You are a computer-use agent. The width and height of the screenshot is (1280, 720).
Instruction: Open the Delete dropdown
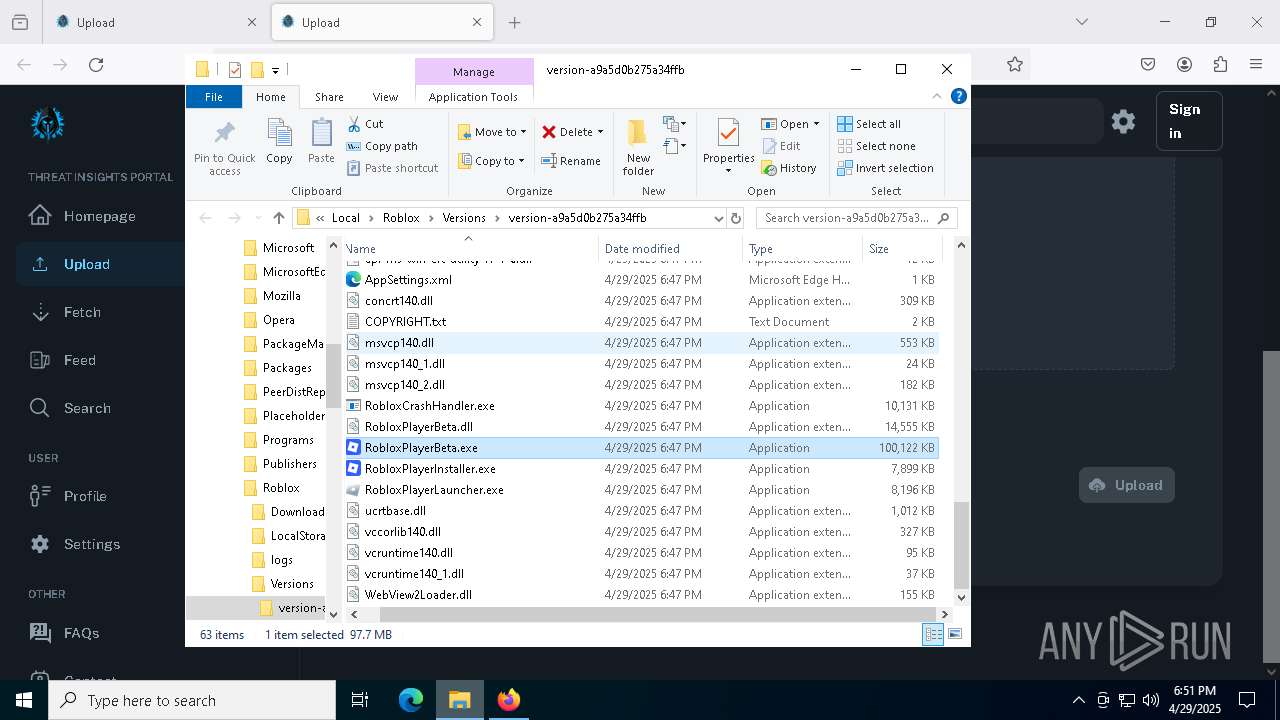click(x=573, y=132)
